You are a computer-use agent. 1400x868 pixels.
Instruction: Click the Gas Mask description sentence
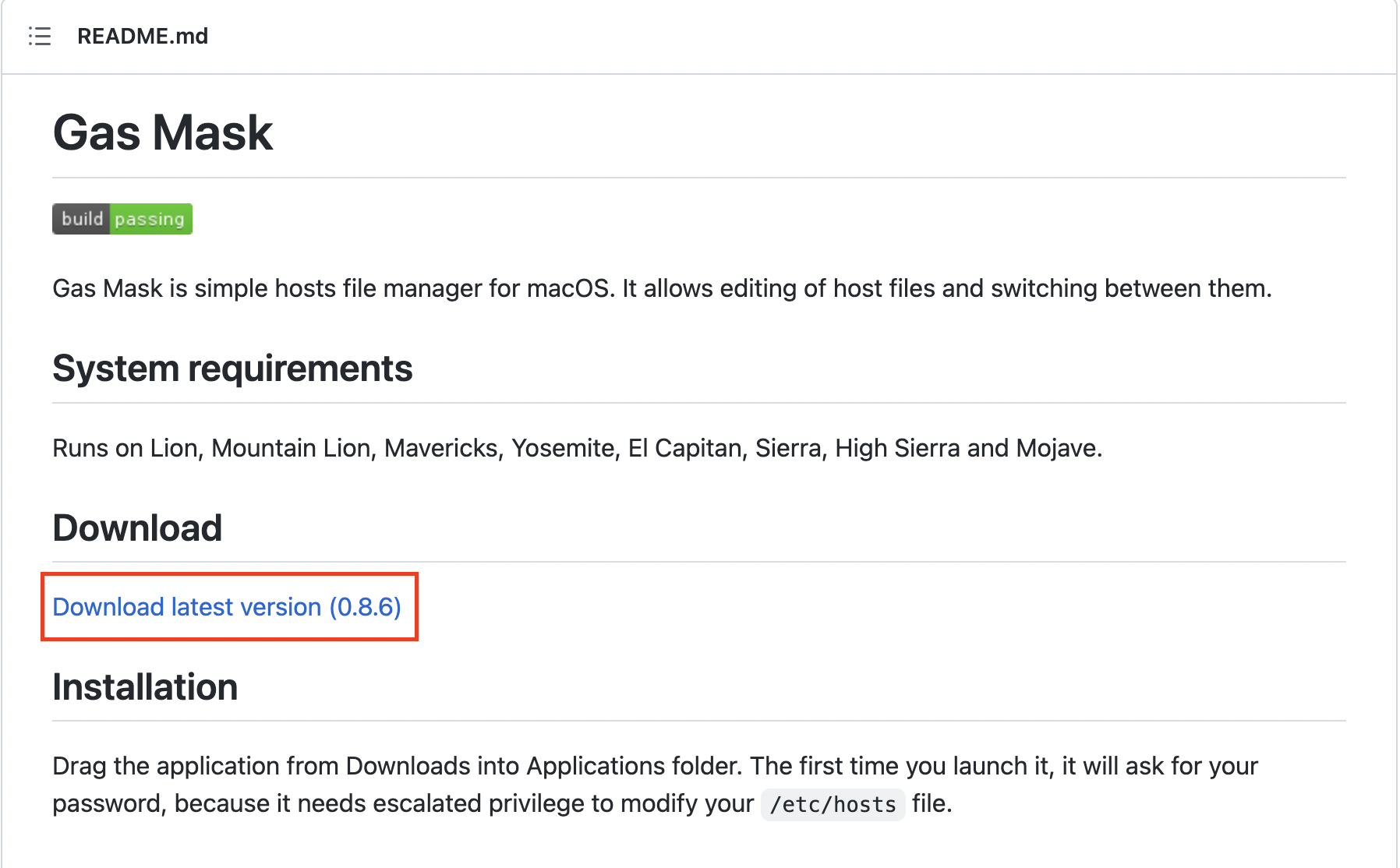click(x=662, y=288)
